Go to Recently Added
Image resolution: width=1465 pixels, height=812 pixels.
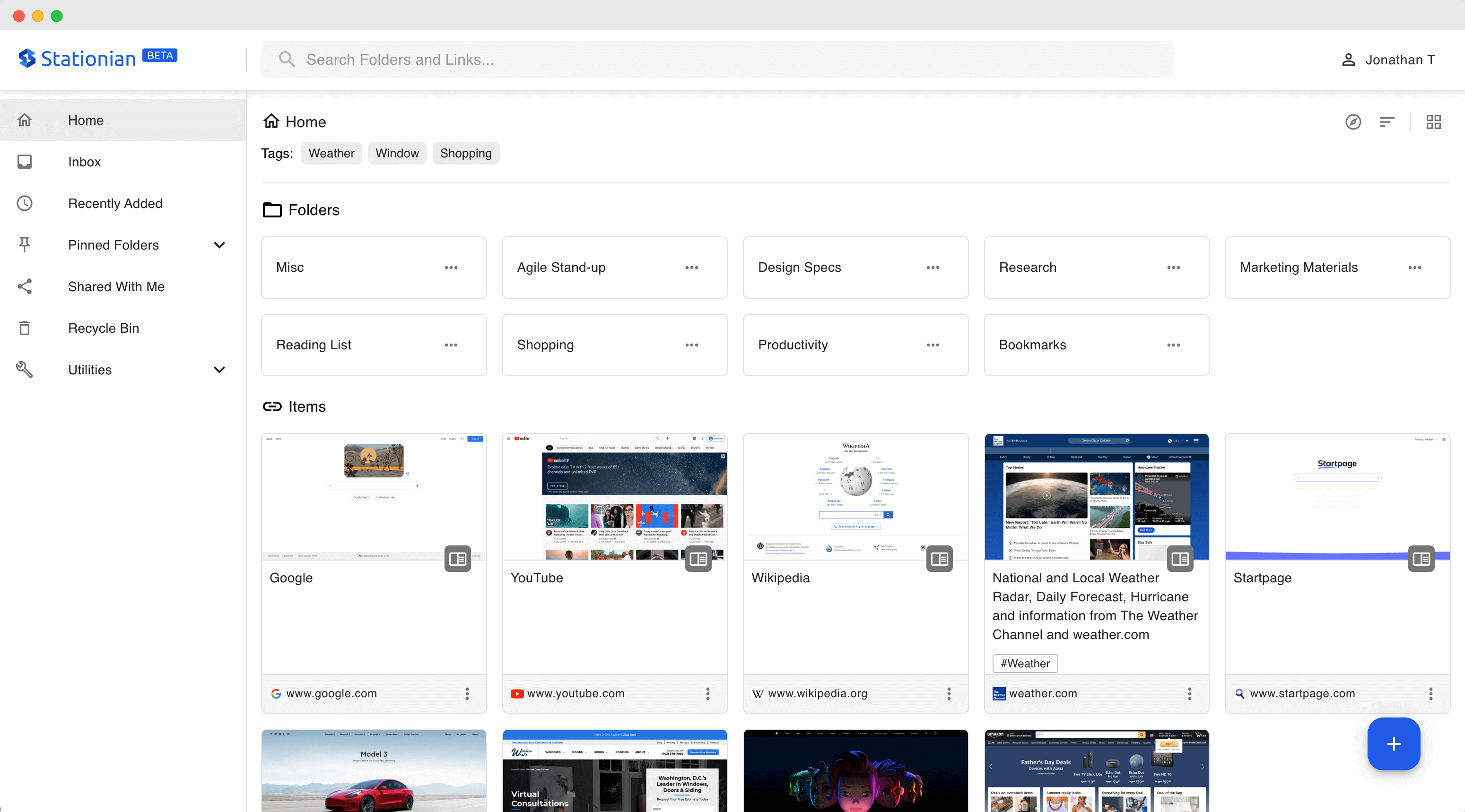tap(123, 203)
